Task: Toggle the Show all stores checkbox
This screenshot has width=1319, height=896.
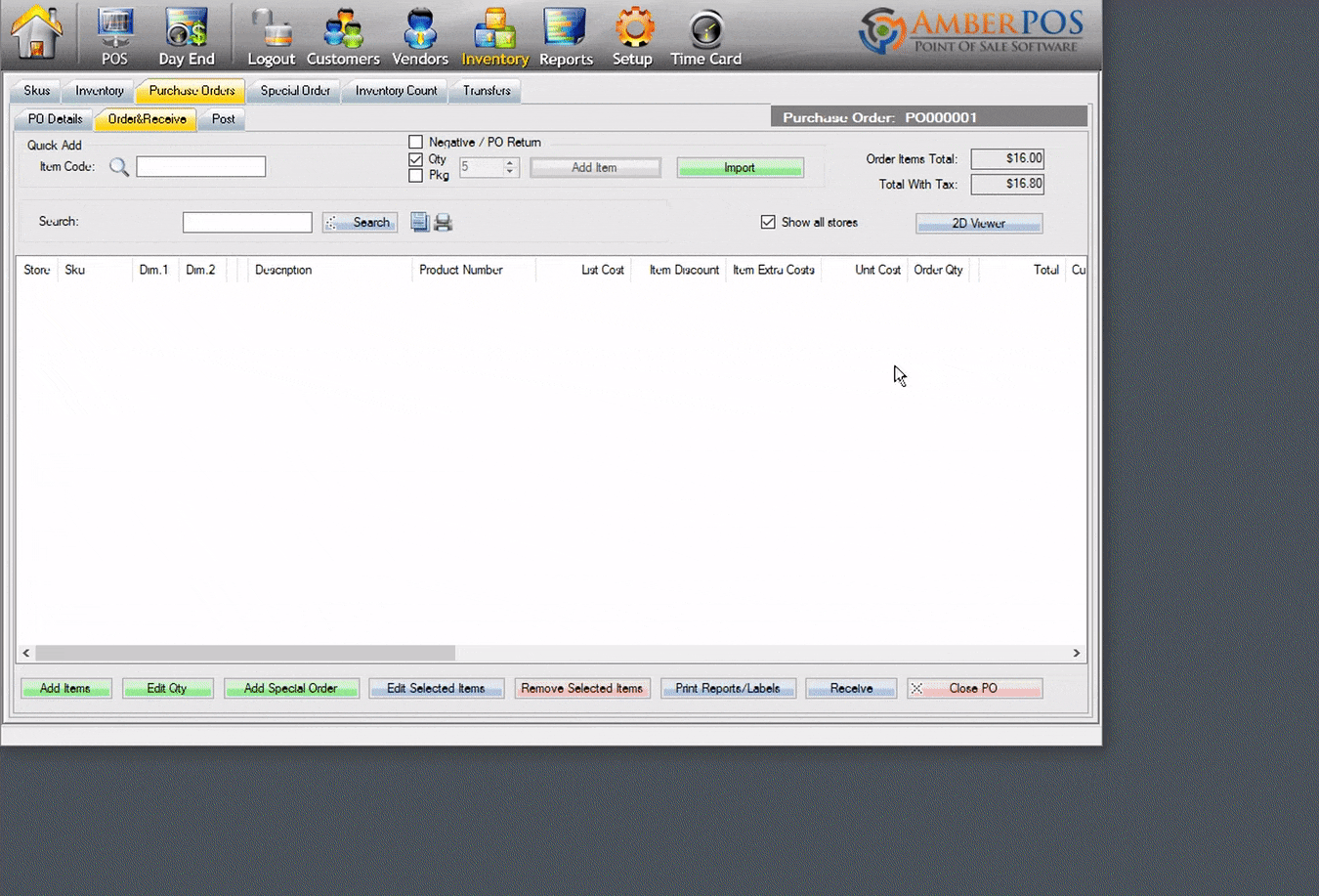Action: (x=768, y=222)
